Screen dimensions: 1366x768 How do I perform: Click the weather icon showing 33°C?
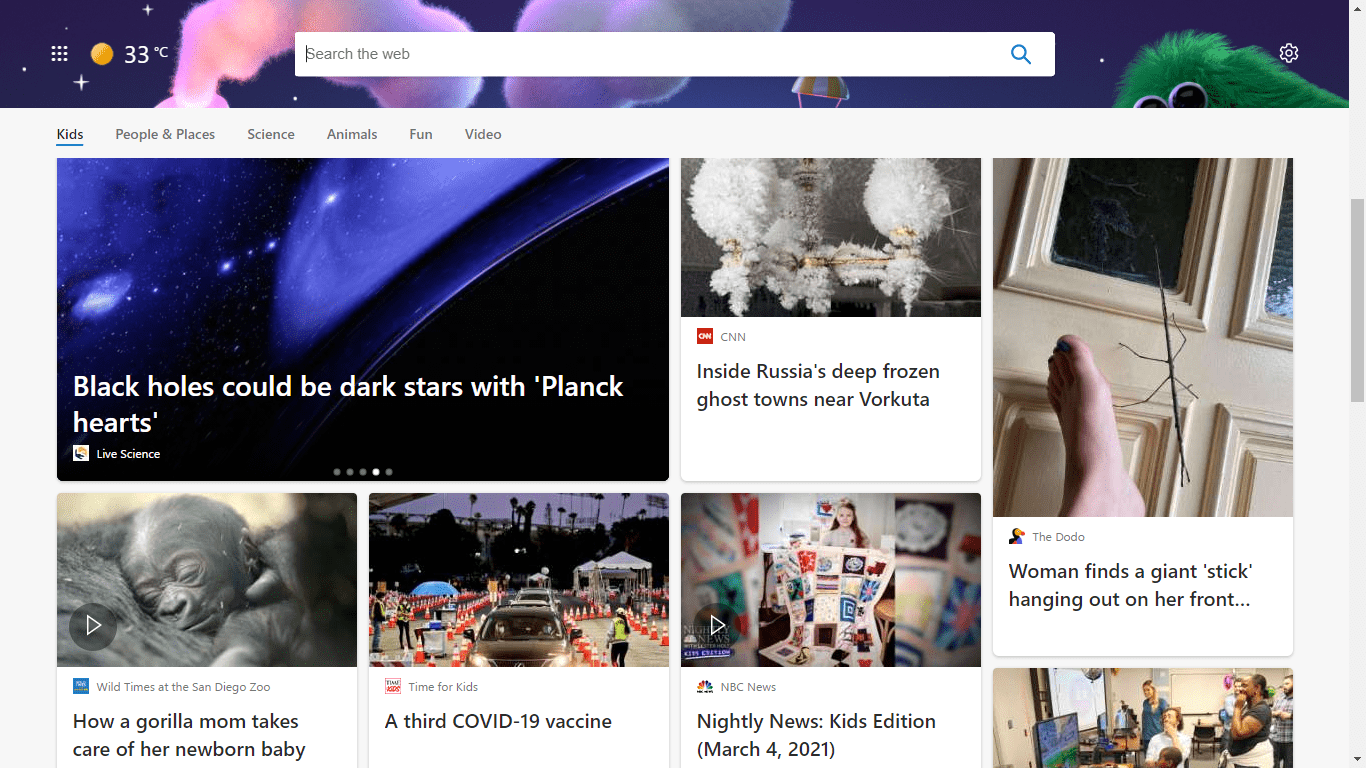pyautogui.click(x=102, y=53)
